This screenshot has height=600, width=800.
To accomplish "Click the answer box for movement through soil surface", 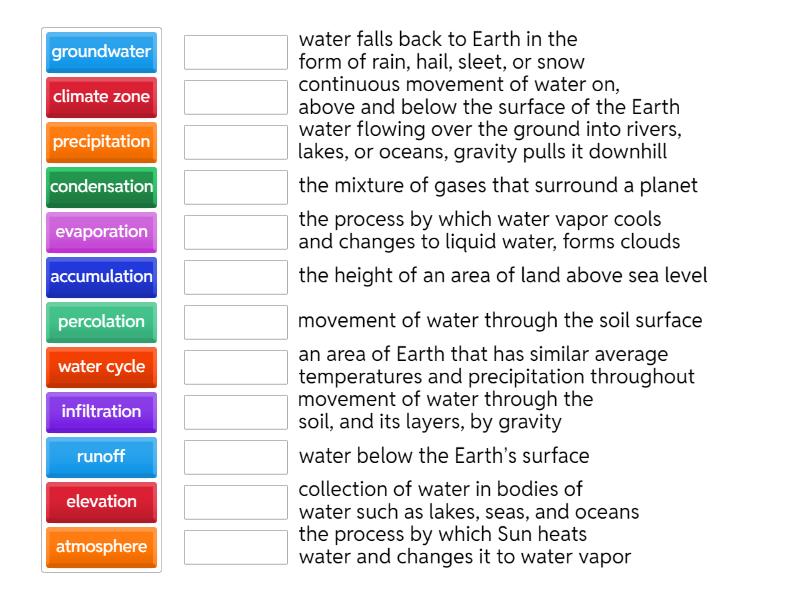I will point(234,321).
